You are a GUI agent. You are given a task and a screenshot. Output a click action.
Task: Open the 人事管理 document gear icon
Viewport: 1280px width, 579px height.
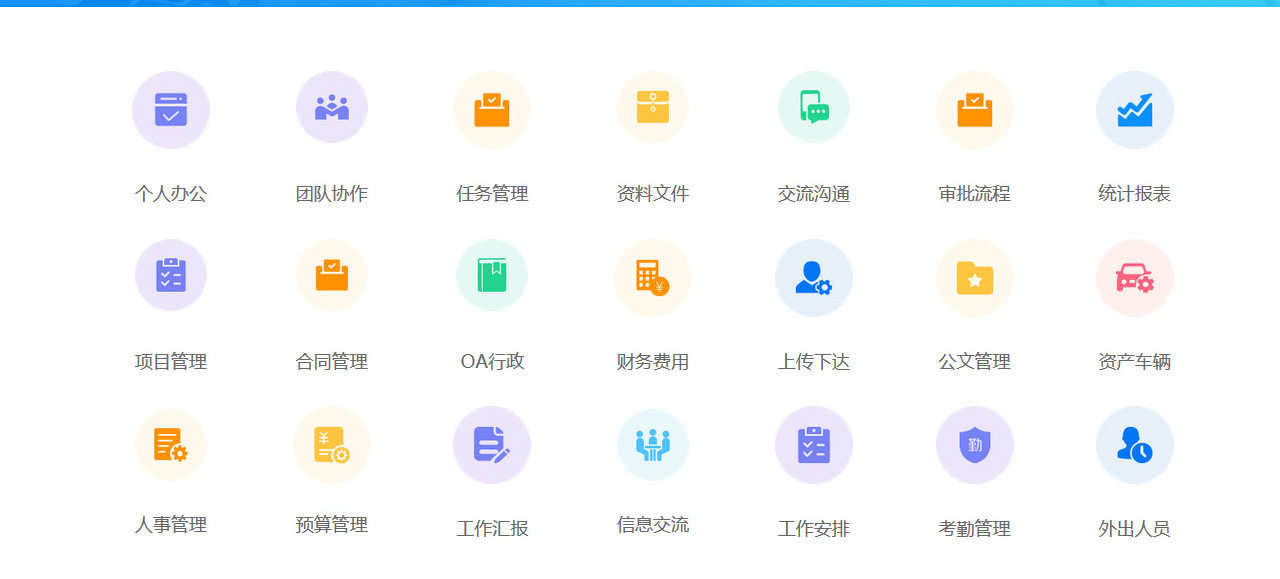tap(171, 445)
